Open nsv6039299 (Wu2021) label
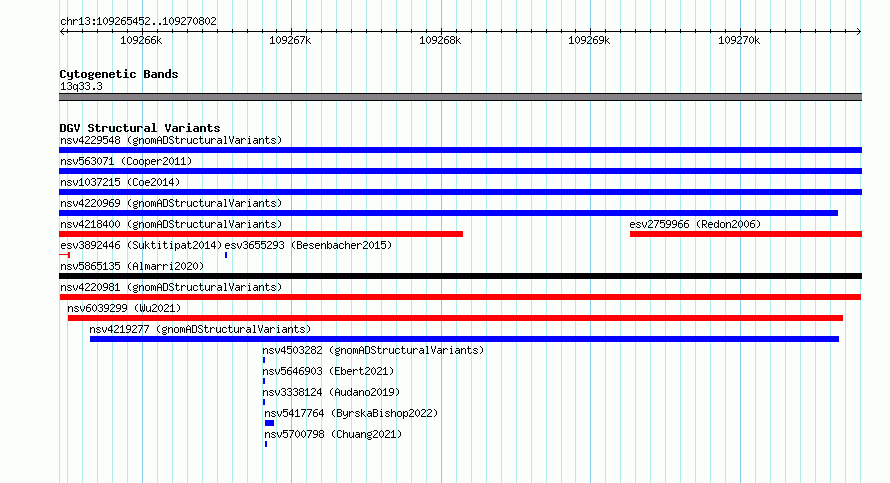The width and height of the screenshot is (890, 483). tap(124, 308)
